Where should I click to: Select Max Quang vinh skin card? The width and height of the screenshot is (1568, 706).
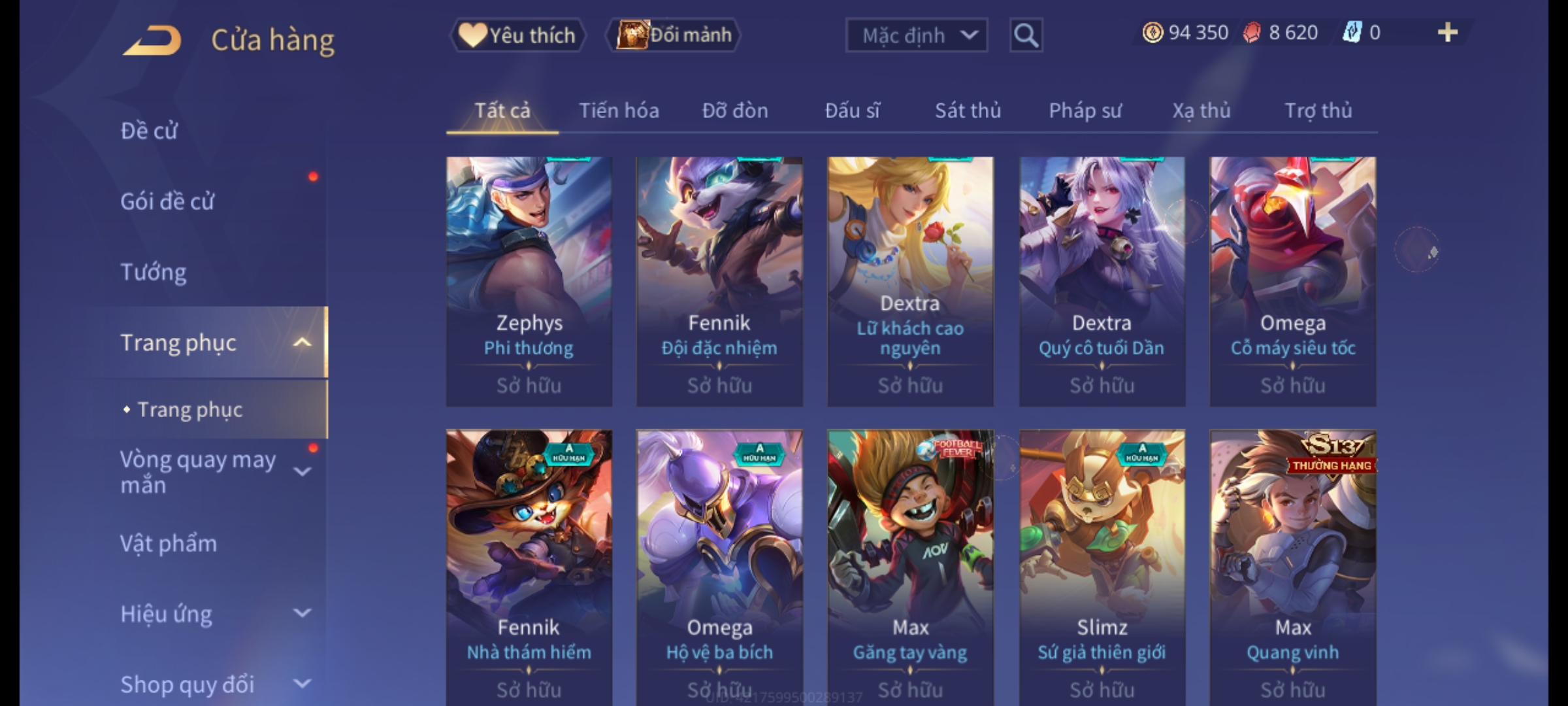(1293, 567)
